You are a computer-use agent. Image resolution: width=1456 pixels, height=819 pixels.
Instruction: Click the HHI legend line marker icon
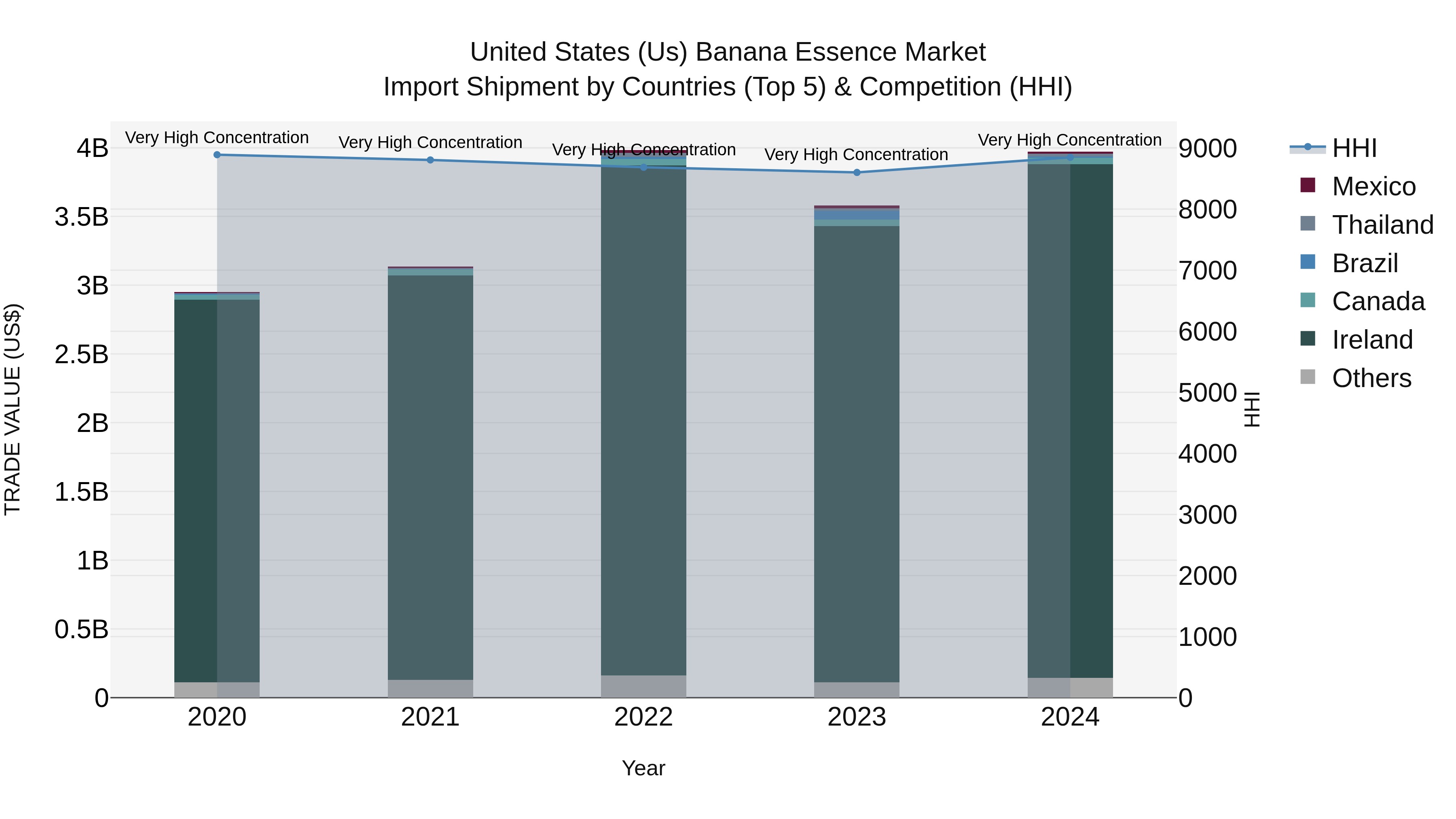point(1307,148)
